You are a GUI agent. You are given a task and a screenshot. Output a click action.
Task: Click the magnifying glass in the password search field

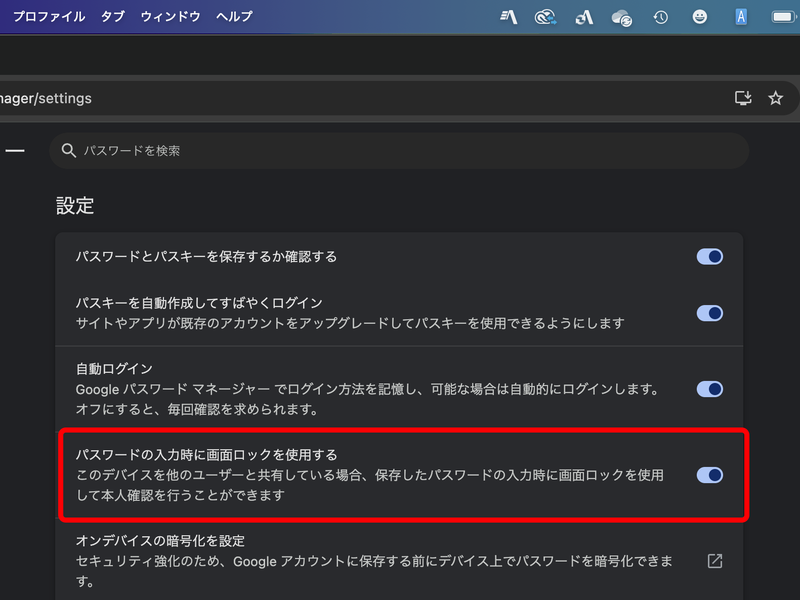(68, 150)
